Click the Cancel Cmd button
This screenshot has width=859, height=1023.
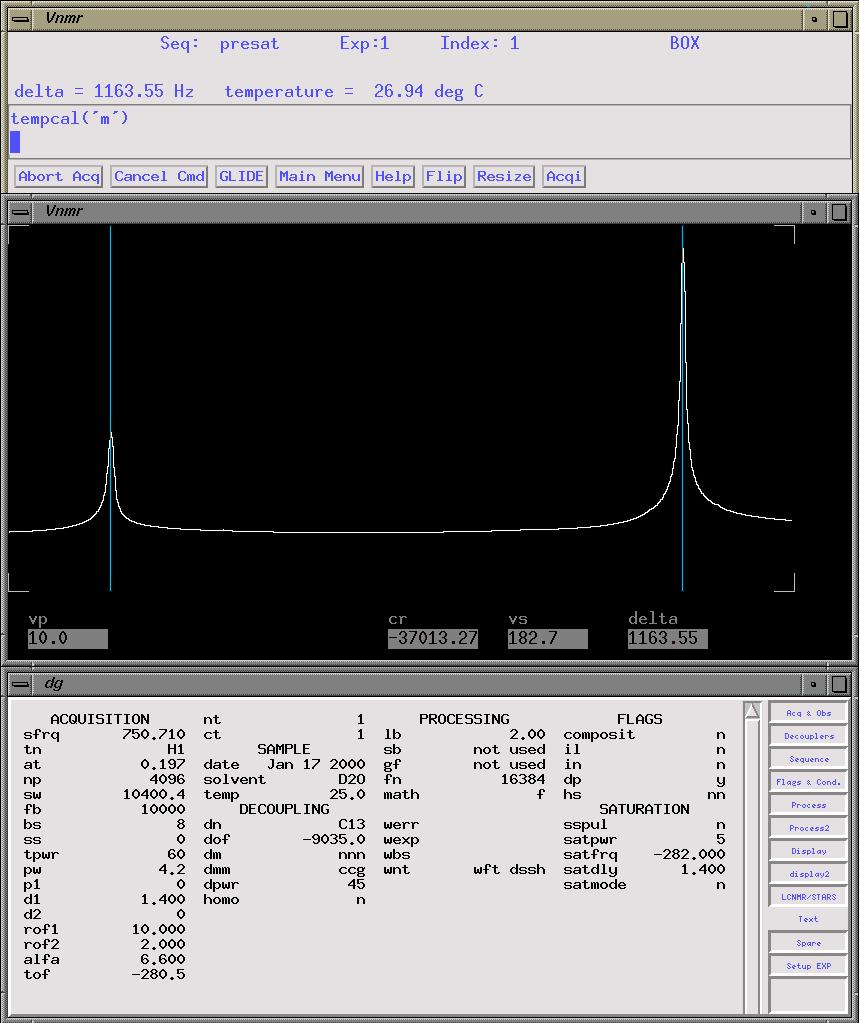159,176
